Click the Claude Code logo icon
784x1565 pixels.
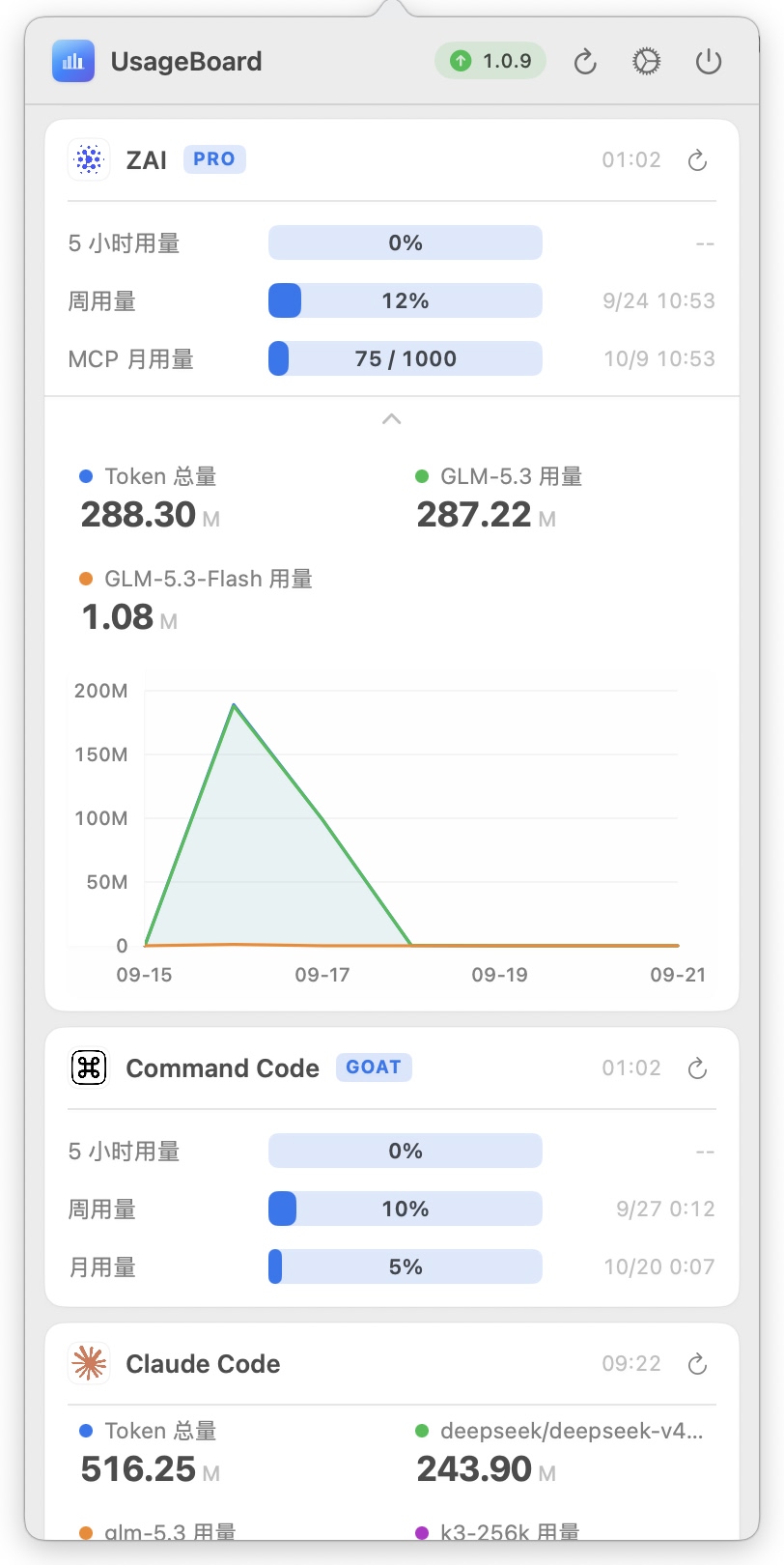pos(89,1363)
